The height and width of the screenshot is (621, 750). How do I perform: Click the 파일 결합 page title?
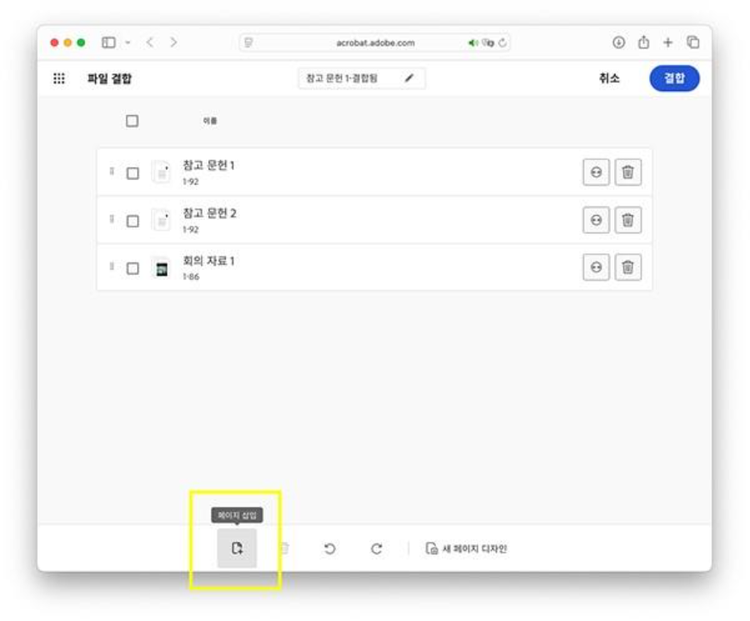click(110, 78)
